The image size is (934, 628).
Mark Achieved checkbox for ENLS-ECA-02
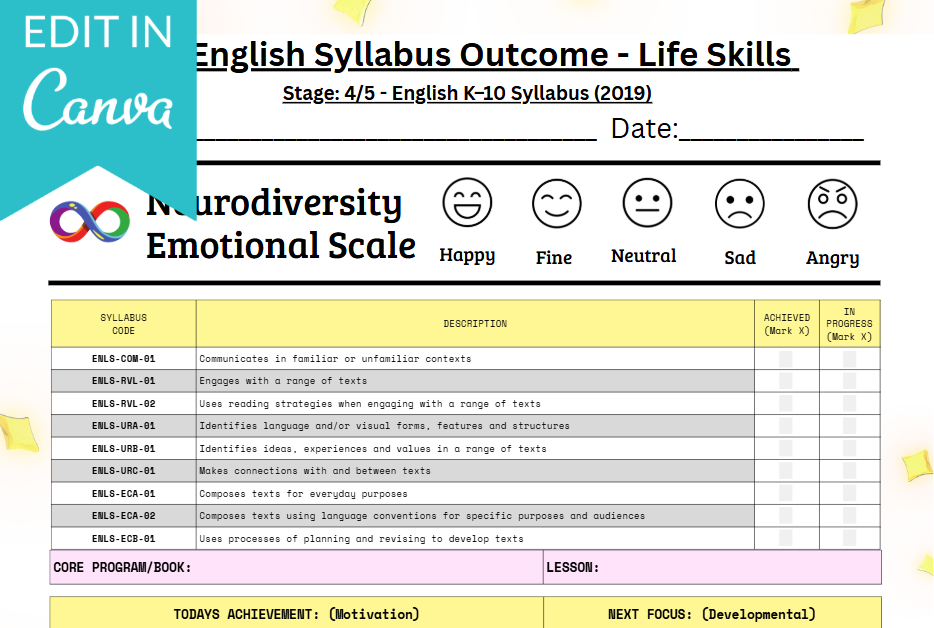786,515
